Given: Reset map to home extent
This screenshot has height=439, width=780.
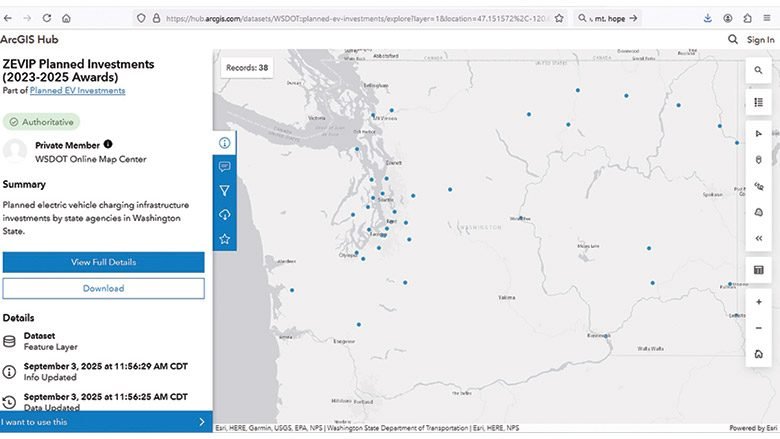Looking at the screenshot, I should (x=759, y=354).
